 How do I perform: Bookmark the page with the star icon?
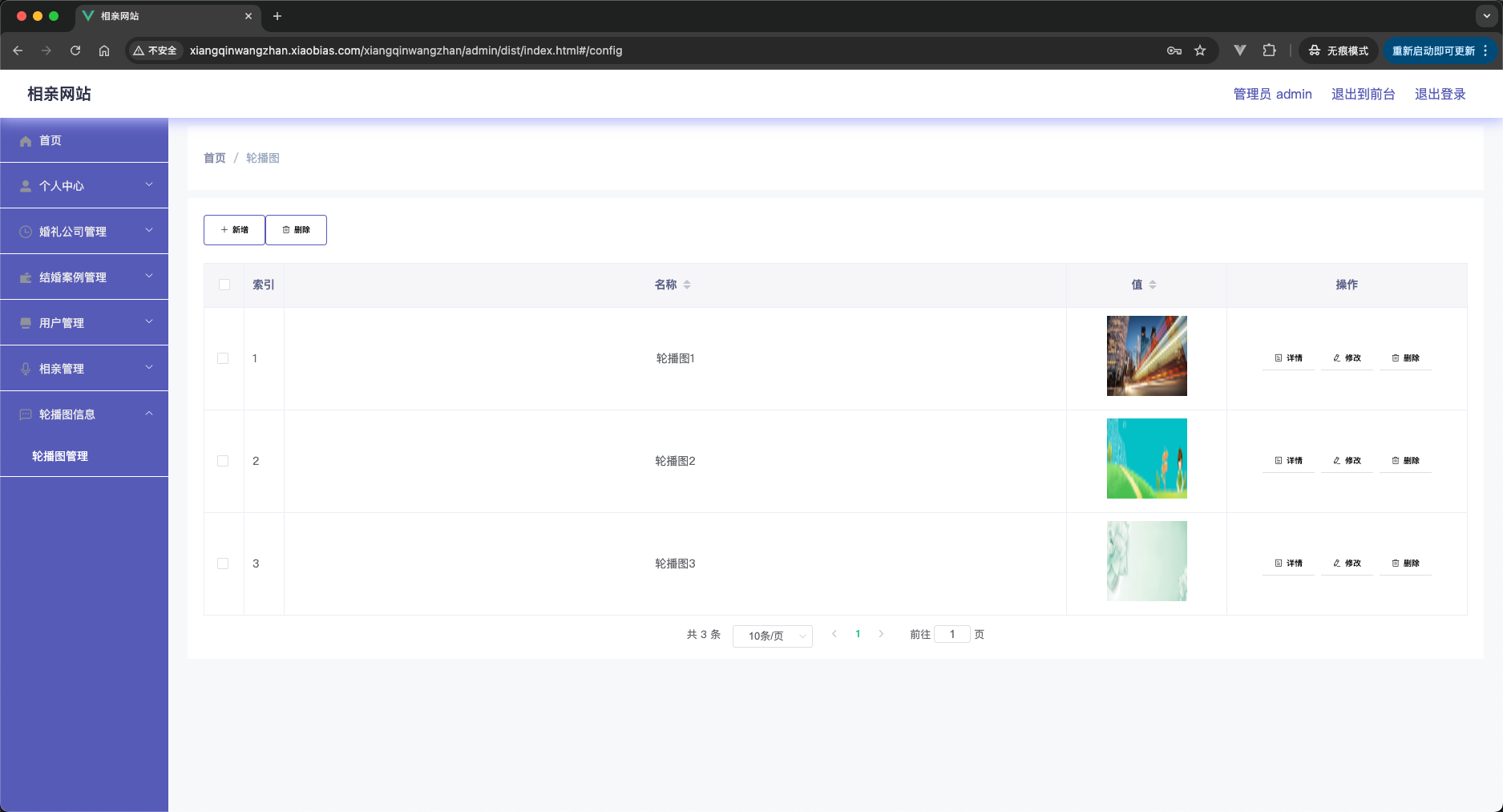[x=1200, y=50]
